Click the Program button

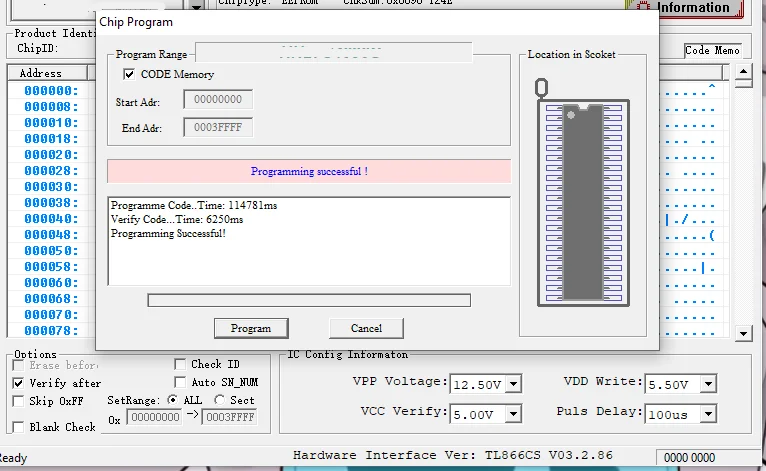point(251,328)
